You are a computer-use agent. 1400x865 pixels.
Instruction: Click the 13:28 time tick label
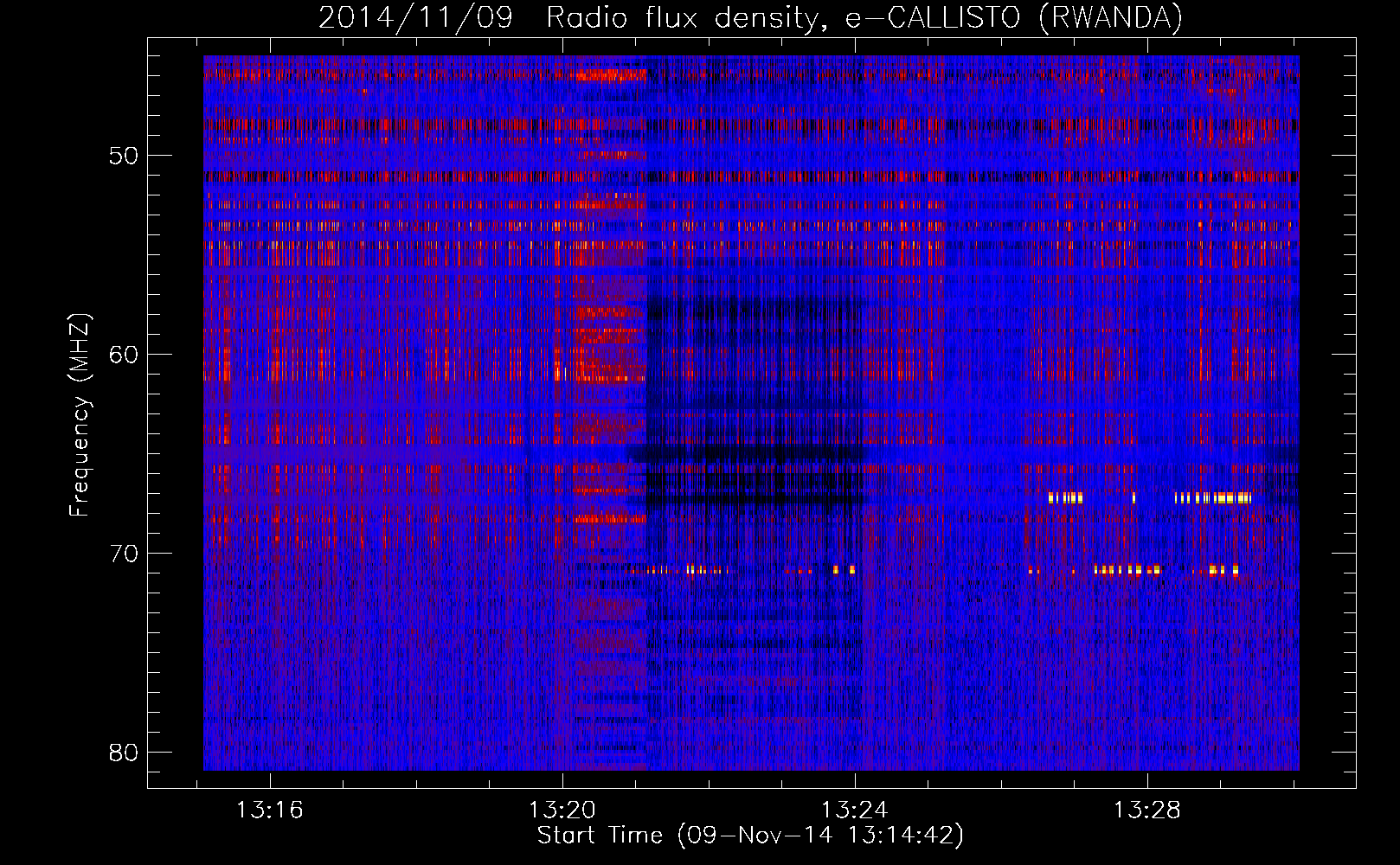point(1147,811)
